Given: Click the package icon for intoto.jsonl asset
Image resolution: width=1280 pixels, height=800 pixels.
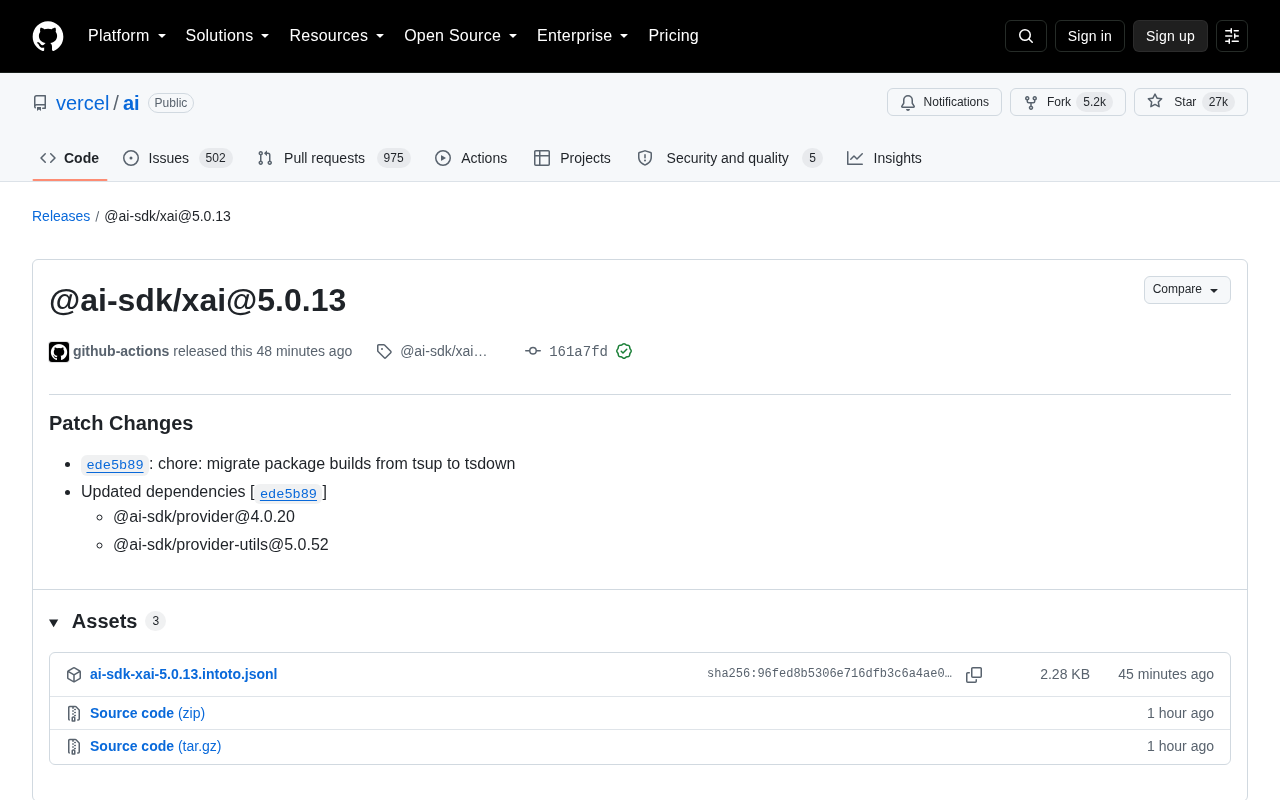Looking at the screenshot, I should pos(74,675).
